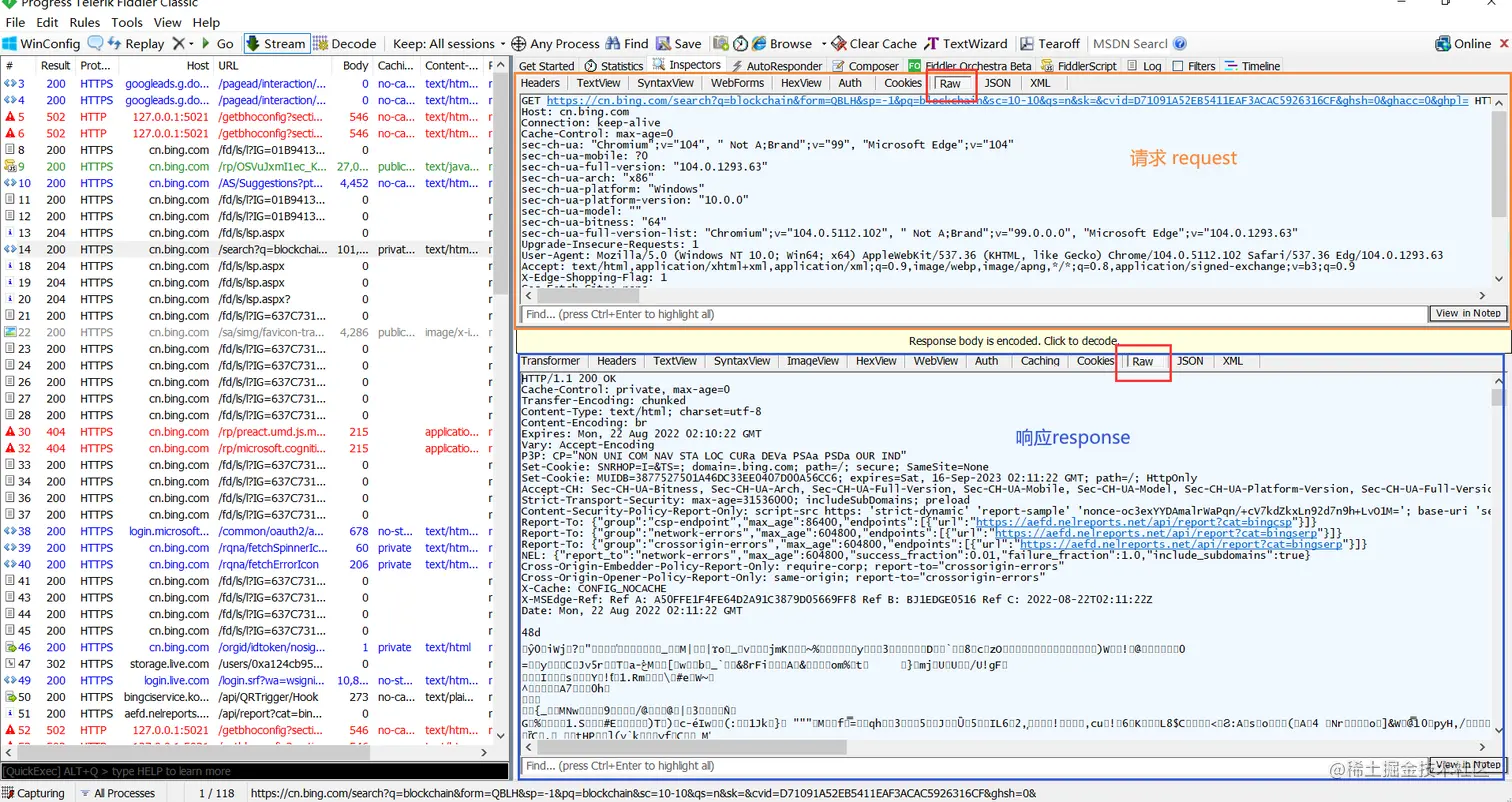
Task: Click the report?cat=bingcsp URL link in response
Action: click(1132, 520)
